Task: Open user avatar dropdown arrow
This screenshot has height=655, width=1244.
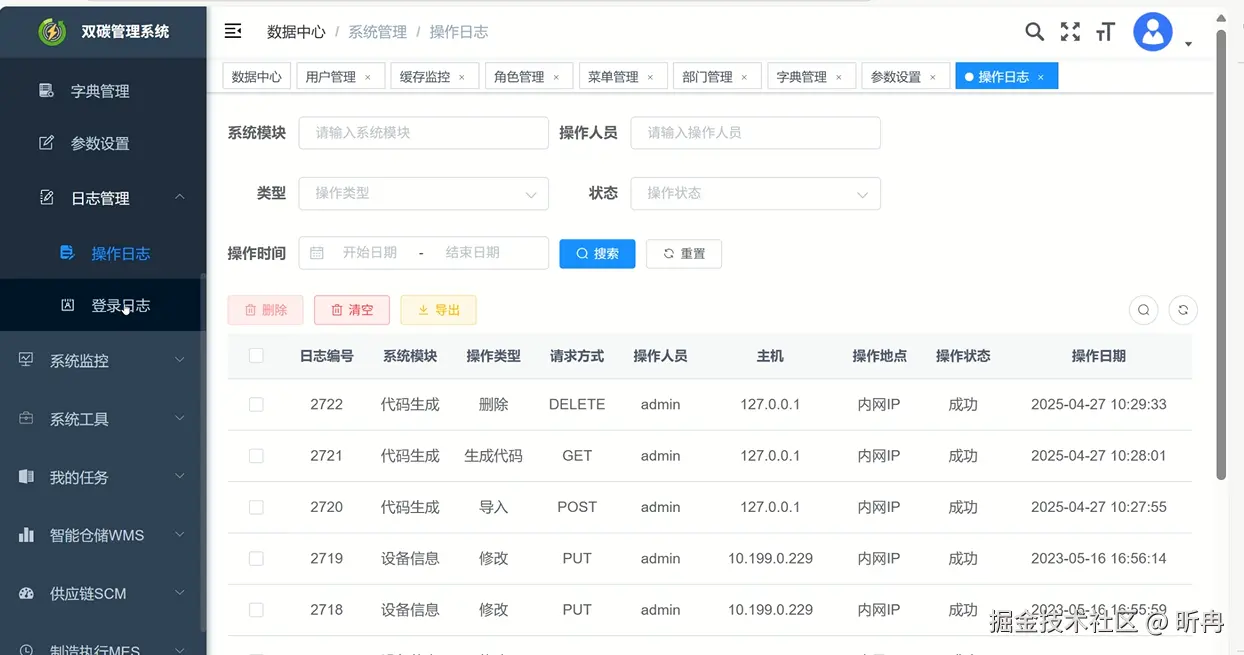Action: pyautogui.click(x=1188, y=44)
